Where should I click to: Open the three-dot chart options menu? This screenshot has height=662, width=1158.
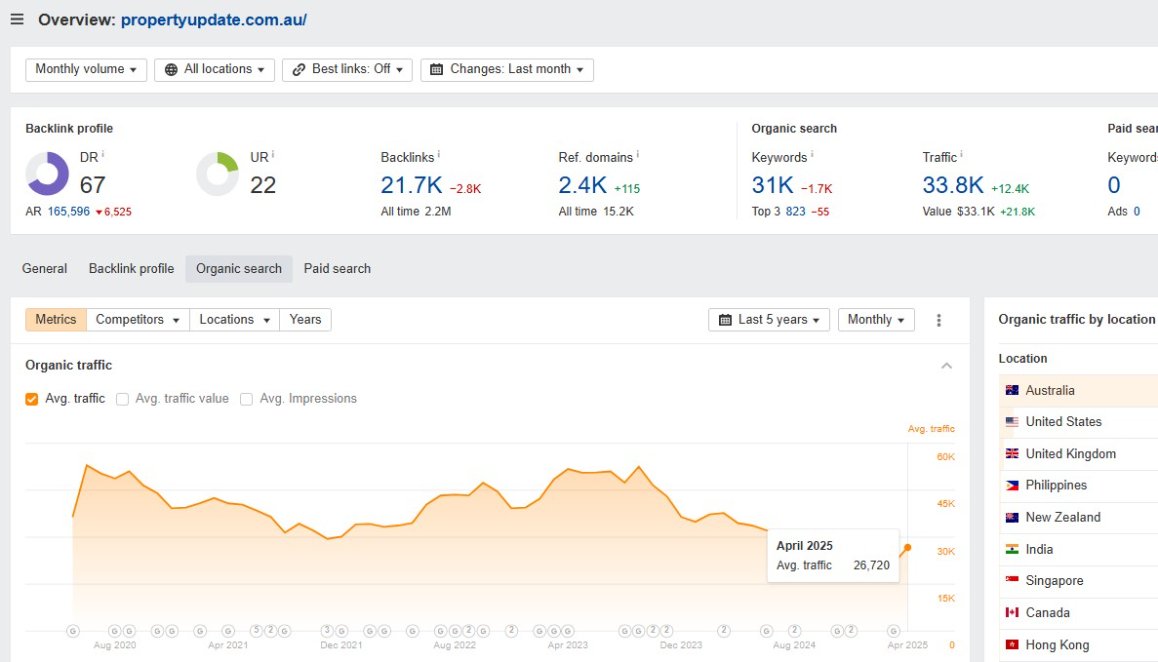(939, 320)
